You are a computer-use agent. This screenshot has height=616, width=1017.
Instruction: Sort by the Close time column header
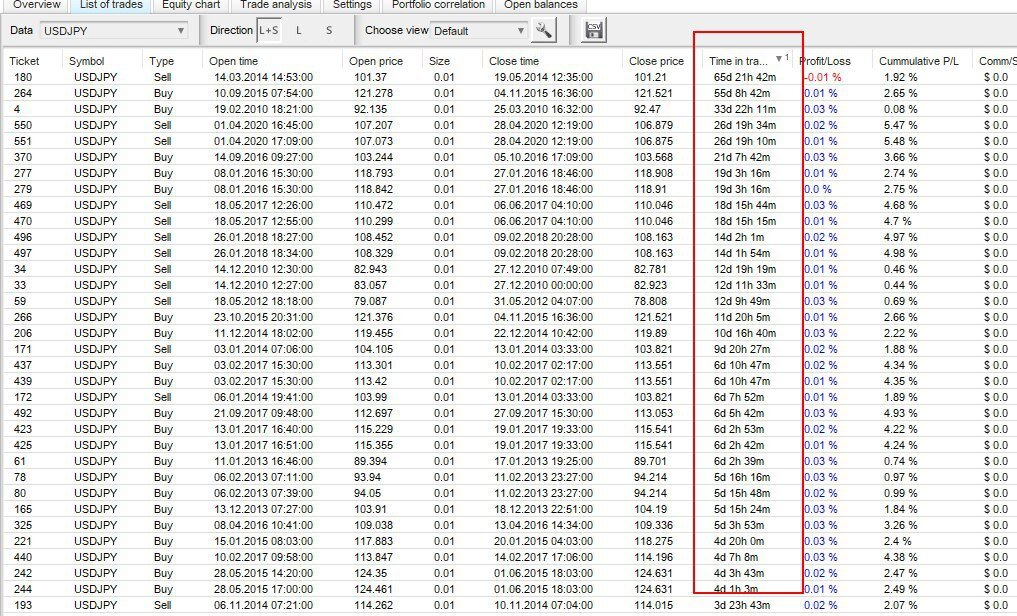point(514,61)
